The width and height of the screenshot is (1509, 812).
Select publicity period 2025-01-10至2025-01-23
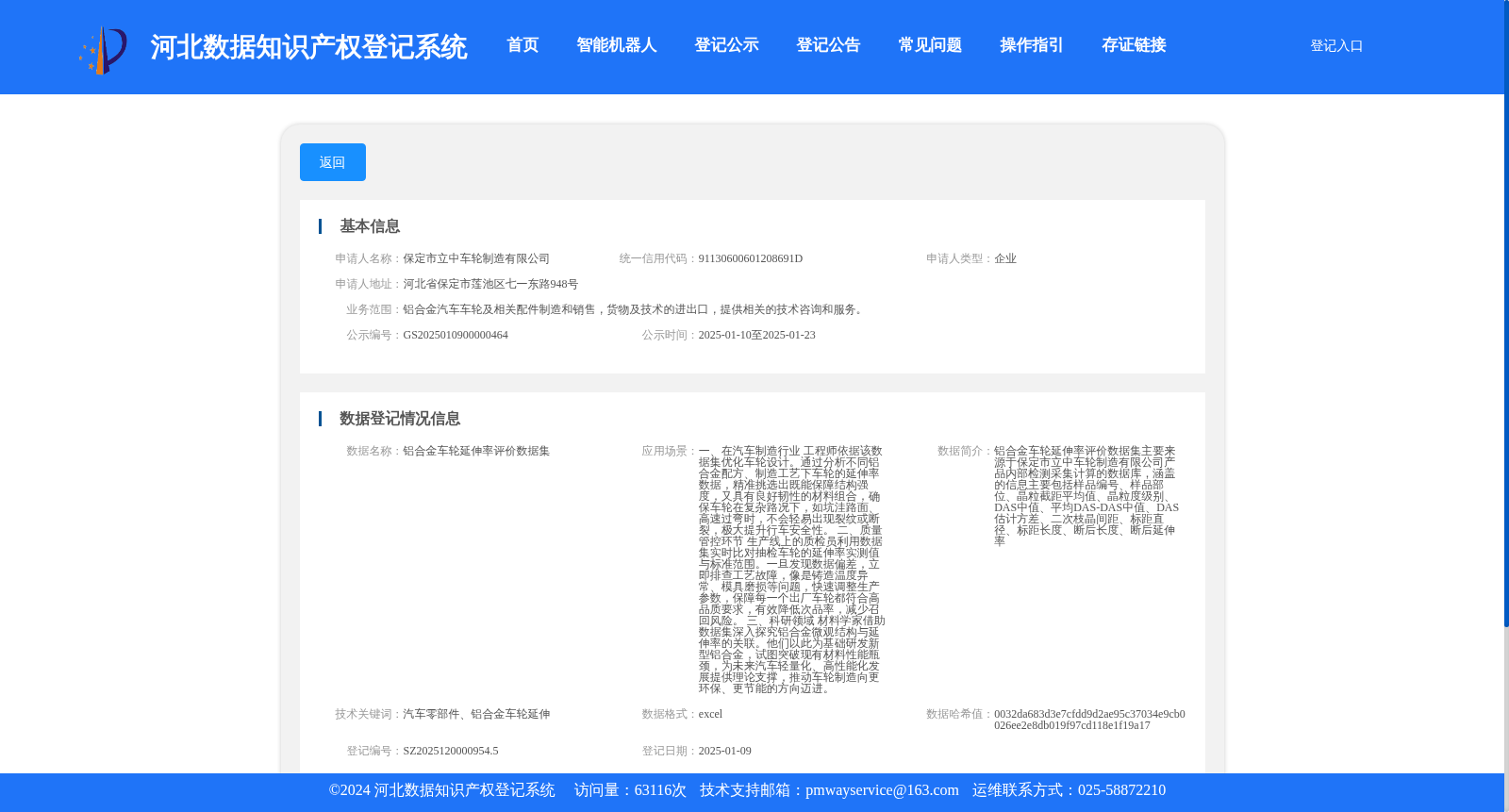757,335
